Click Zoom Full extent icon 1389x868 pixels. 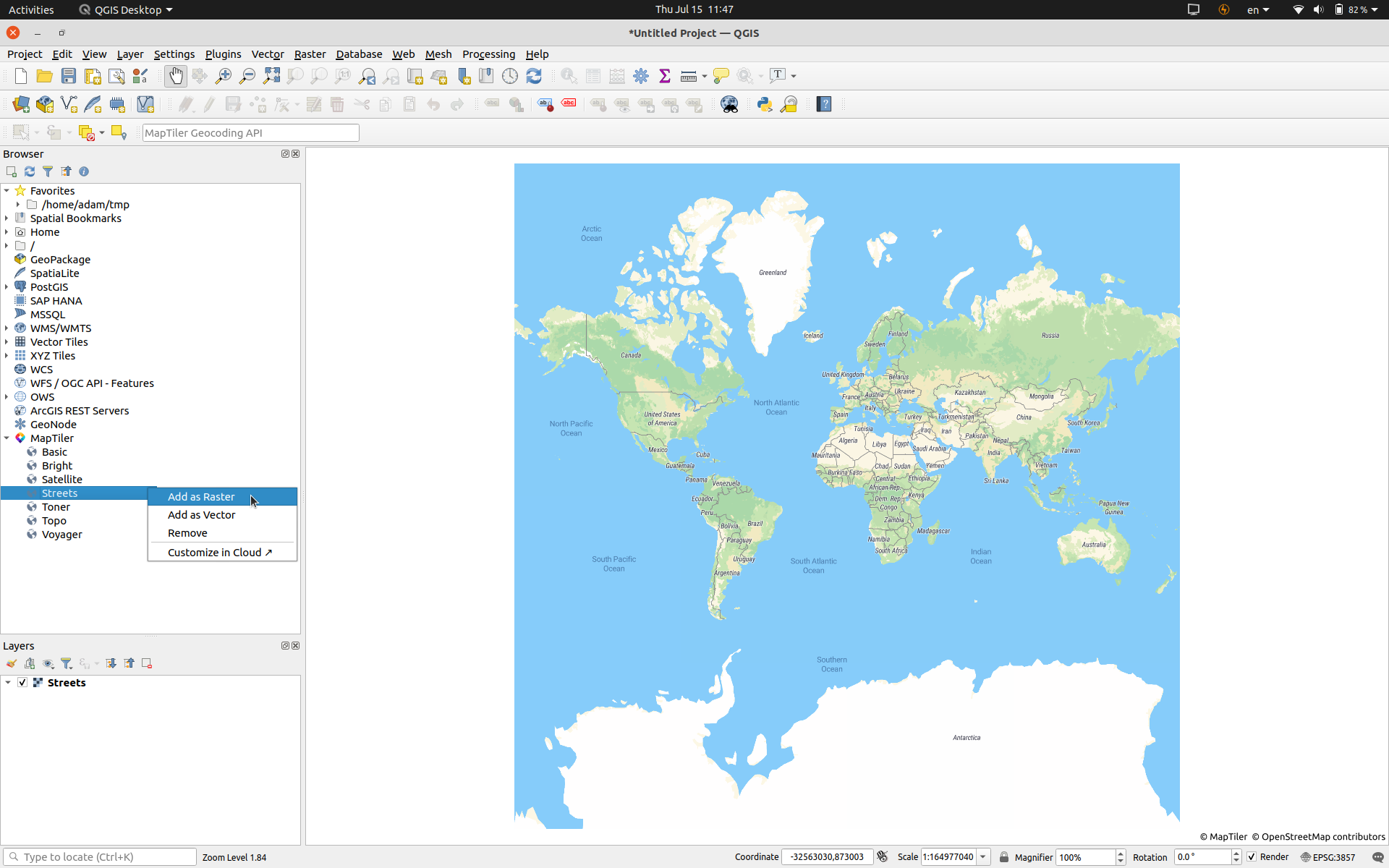(x=271, y=76)
